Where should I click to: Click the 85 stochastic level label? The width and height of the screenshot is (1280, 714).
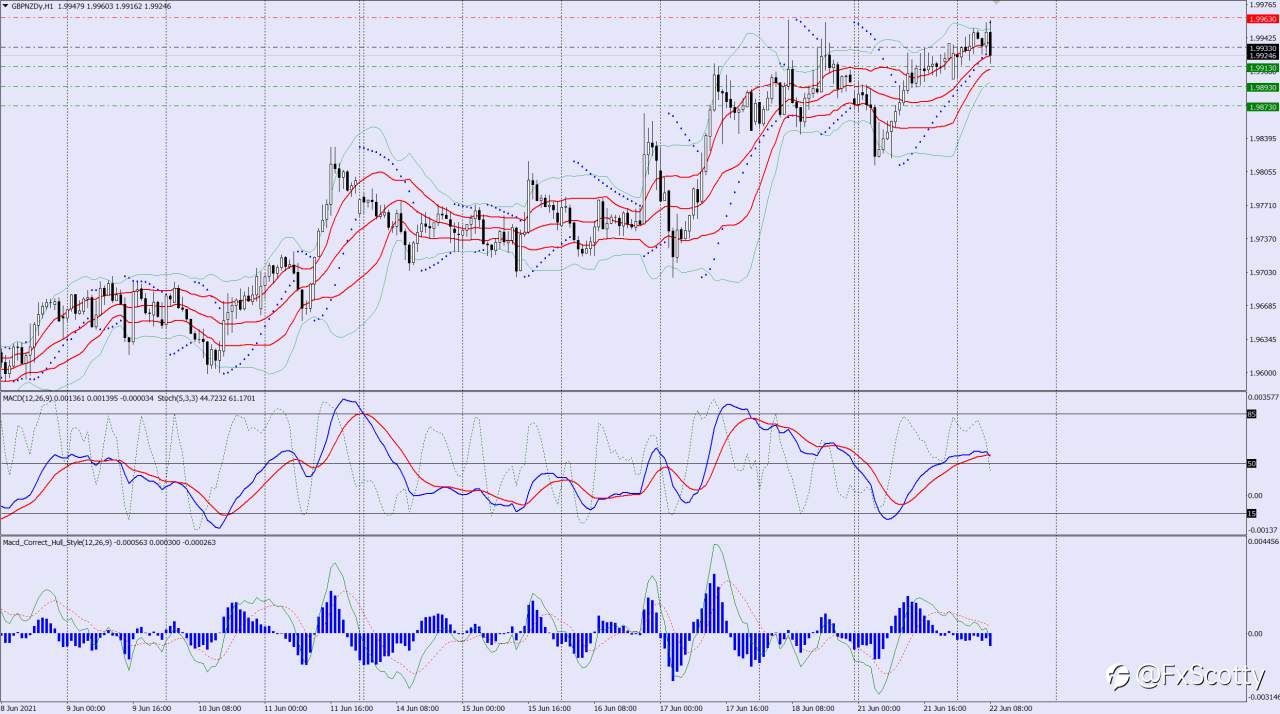click(x=1251, y=413)
